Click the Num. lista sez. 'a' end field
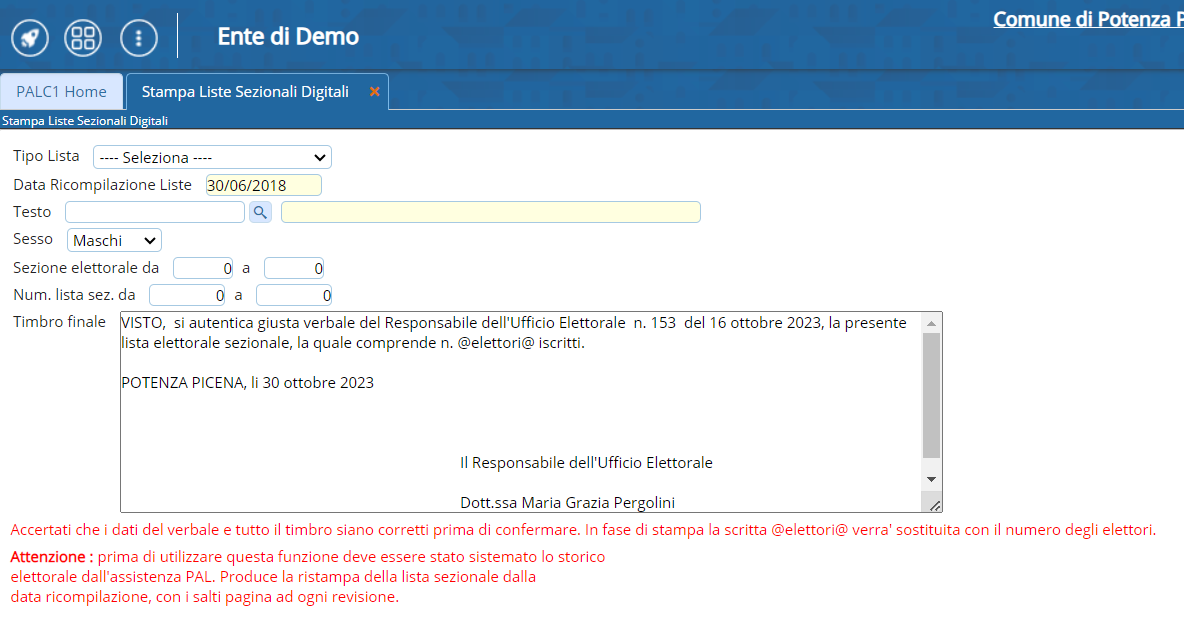Screen dimensions: 1184x619 [x=294, y=295]
